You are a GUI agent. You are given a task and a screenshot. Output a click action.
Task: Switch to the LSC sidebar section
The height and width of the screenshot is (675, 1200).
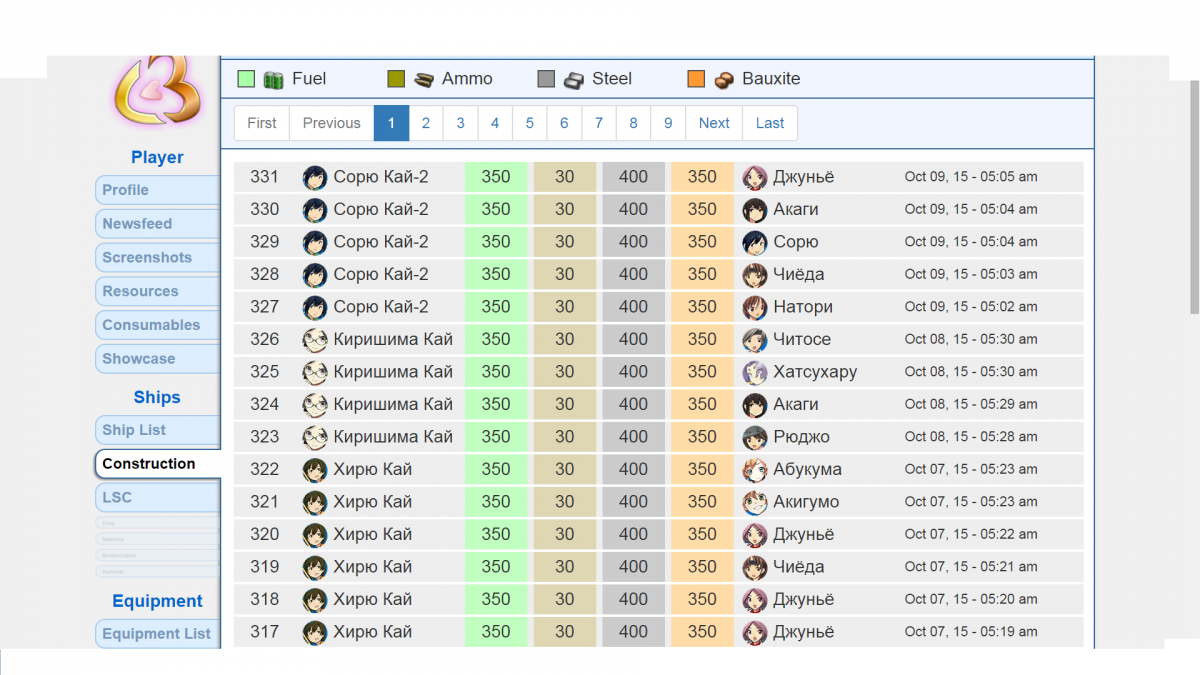(157, 497)
